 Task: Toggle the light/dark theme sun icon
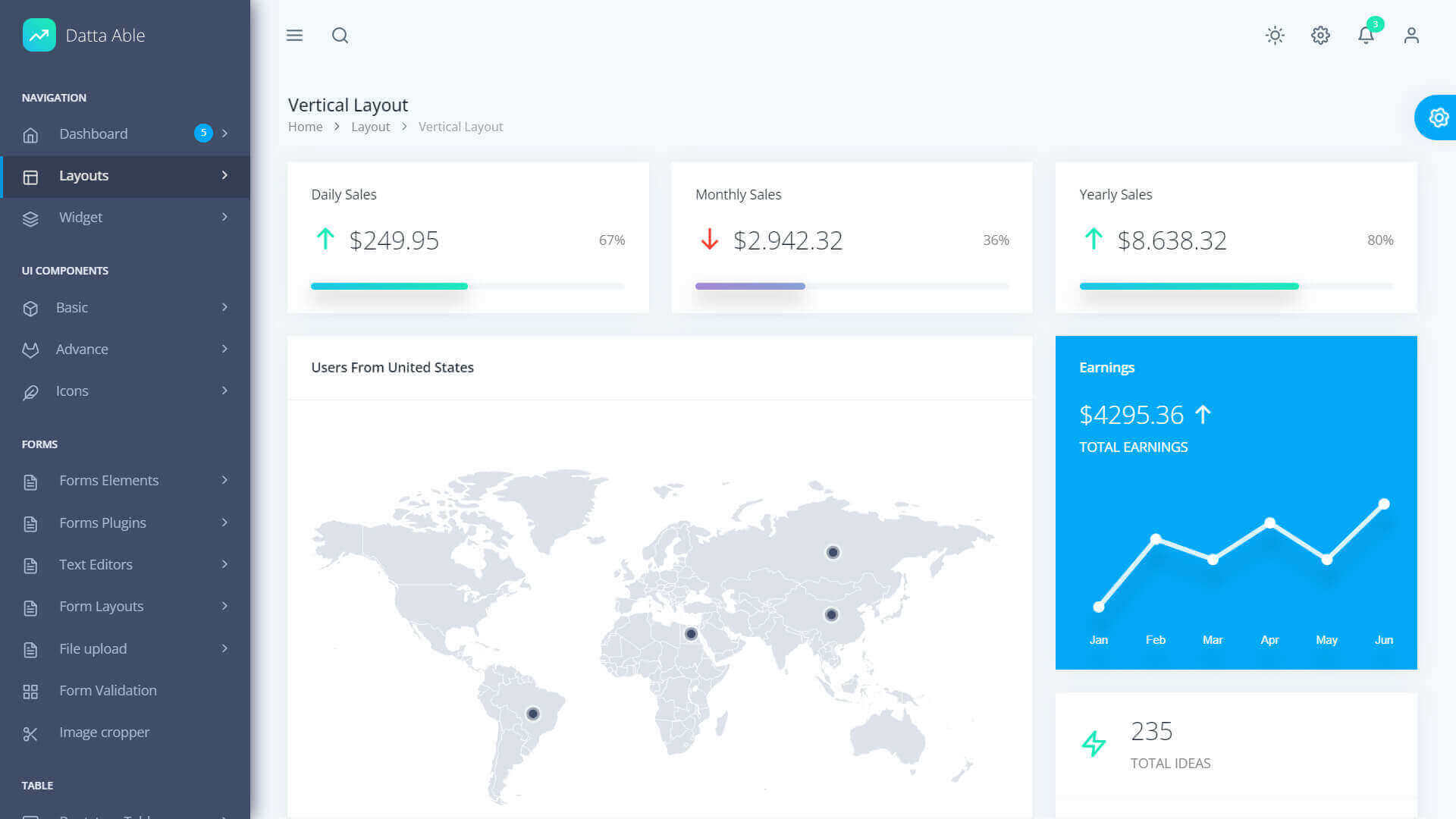pyautogui.click(x=1275, y=36)
